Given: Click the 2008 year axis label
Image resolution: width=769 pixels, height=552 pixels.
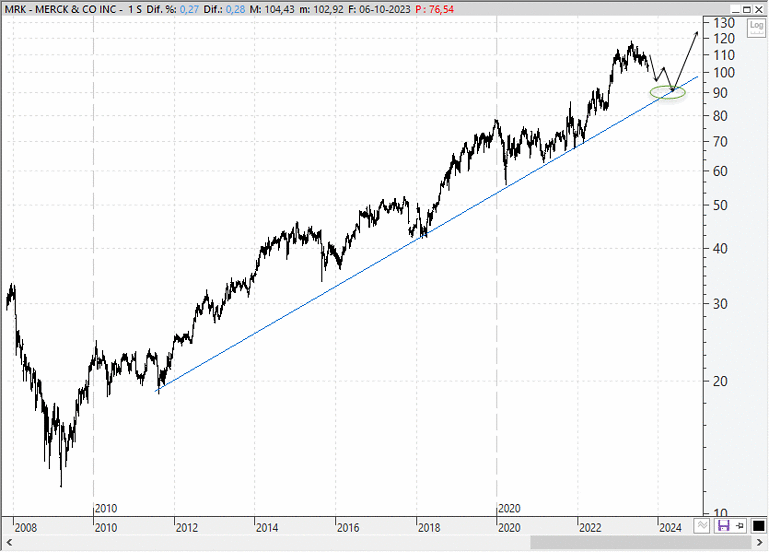Looking at the screenshot, I should (x=26, y=528).
